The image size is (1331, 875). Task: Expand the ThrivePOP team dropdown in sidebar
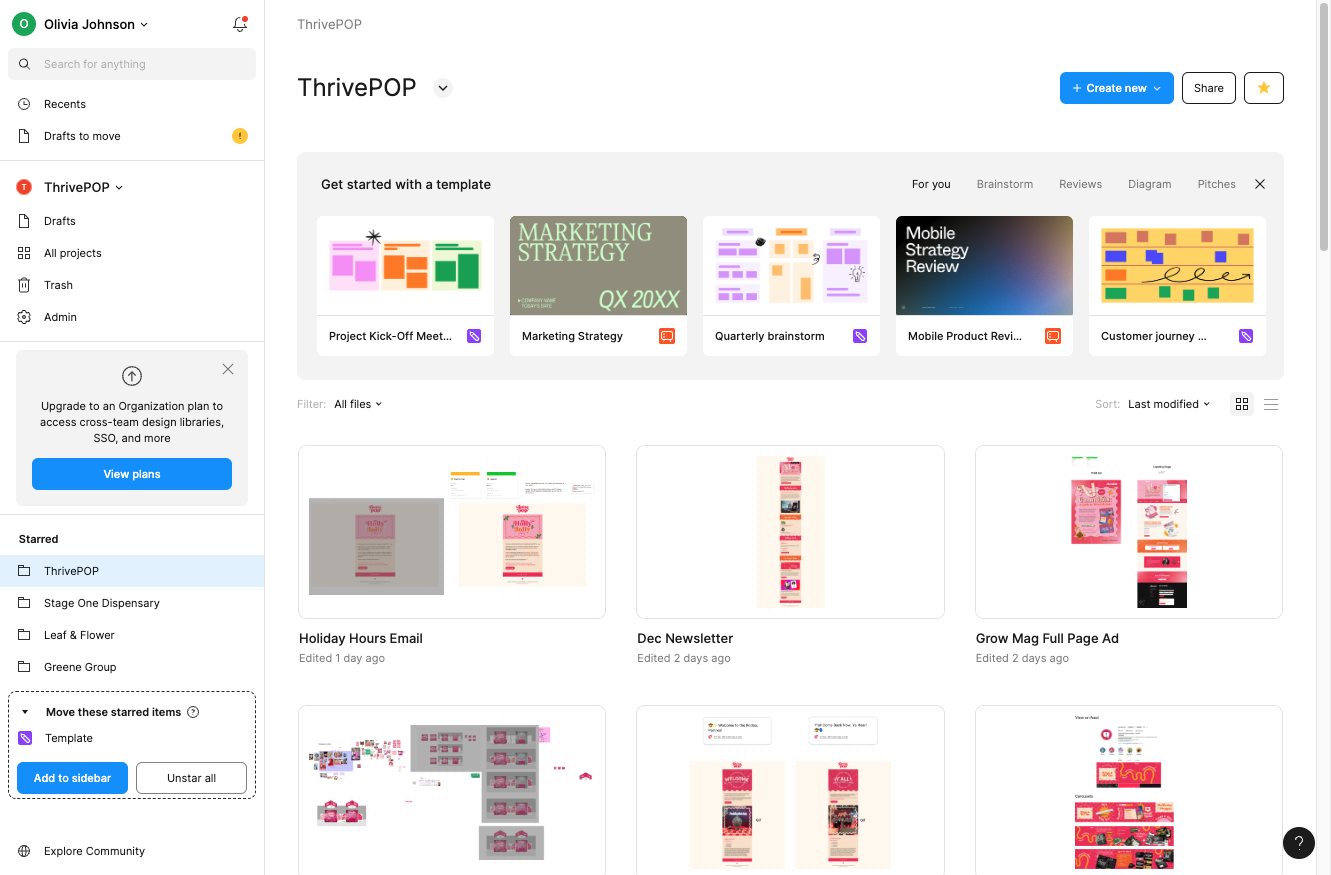119,187
